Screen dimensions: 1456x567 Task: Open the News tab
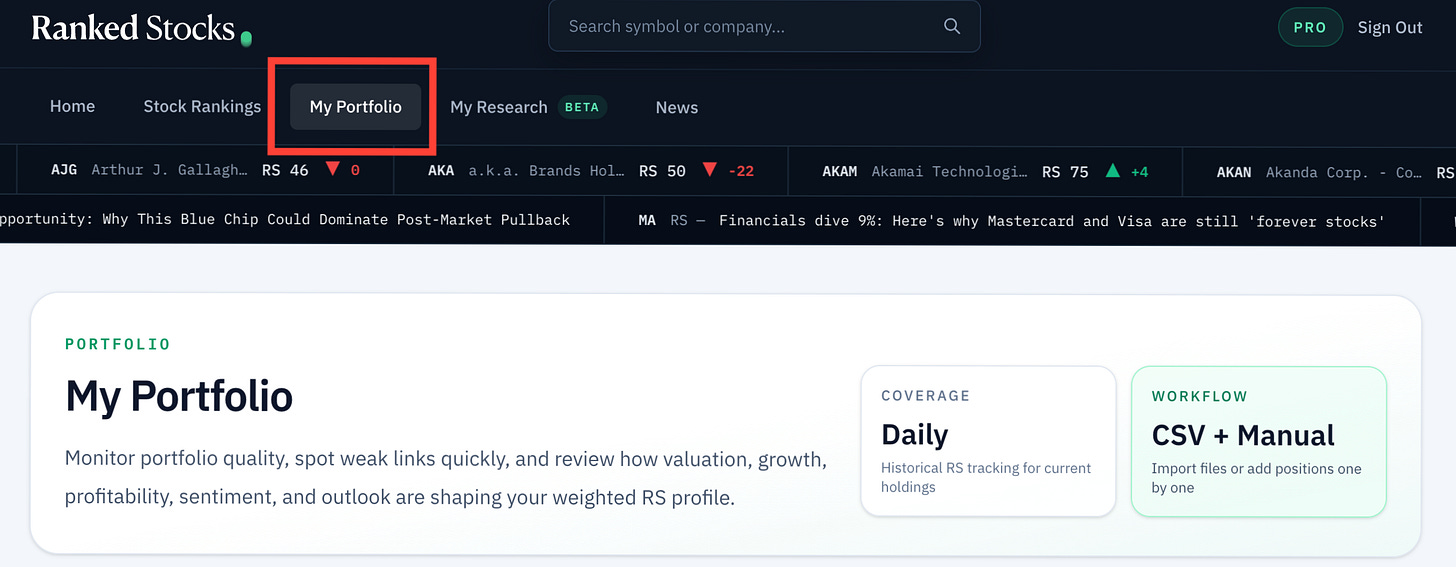point(676,107)
